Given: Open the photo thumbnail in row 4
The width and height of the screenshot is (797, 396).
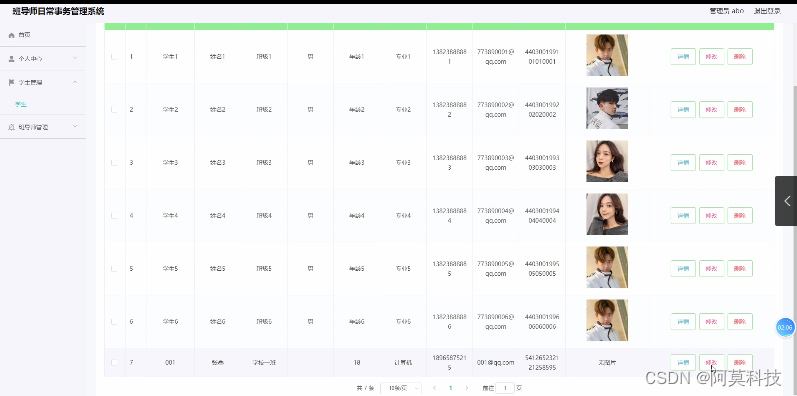Looking at the screenshot, I should (x=607, y=214).
